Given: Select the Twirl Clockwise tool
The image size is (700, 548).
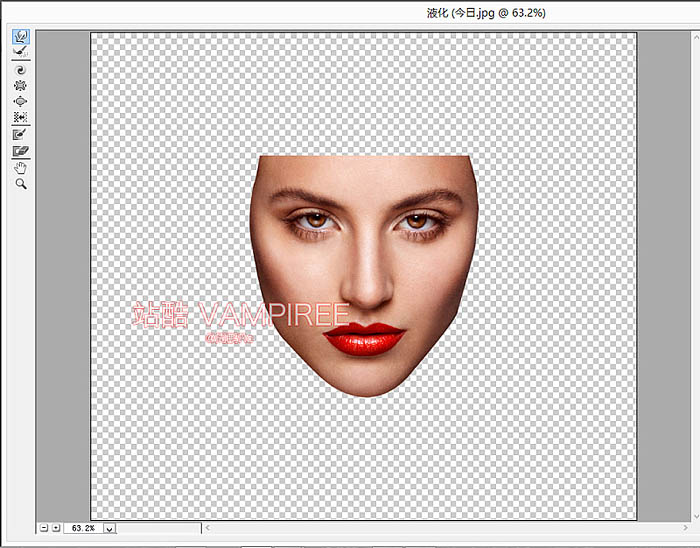Looking at the screenshot, I should coord(21,70).
